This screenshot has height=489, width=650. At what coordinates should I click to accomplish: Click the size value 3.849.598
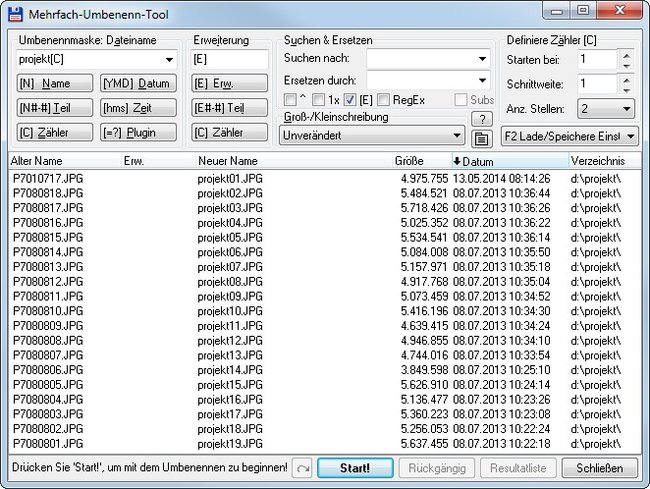[424, 370]
